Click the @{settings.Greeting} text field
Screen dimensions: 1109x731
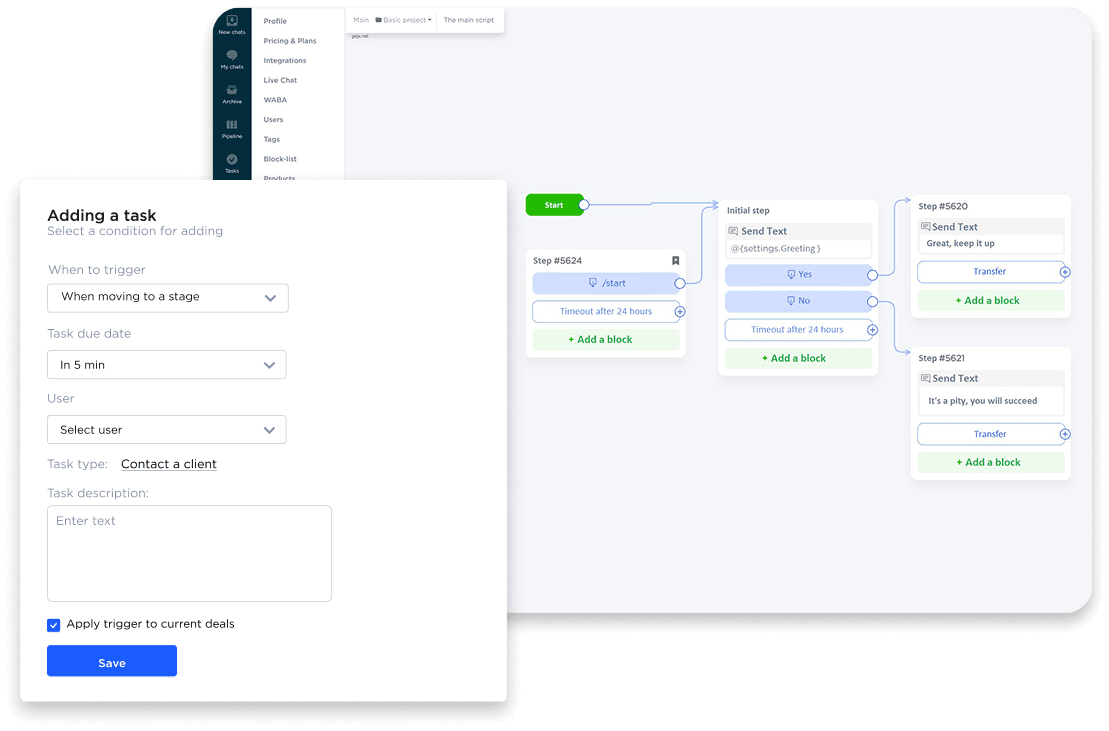pyautogui.click(x=799, y=249)
